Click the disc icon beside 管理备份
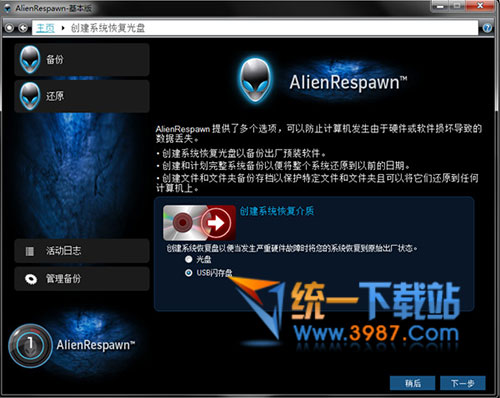 (x=31, y=279)
